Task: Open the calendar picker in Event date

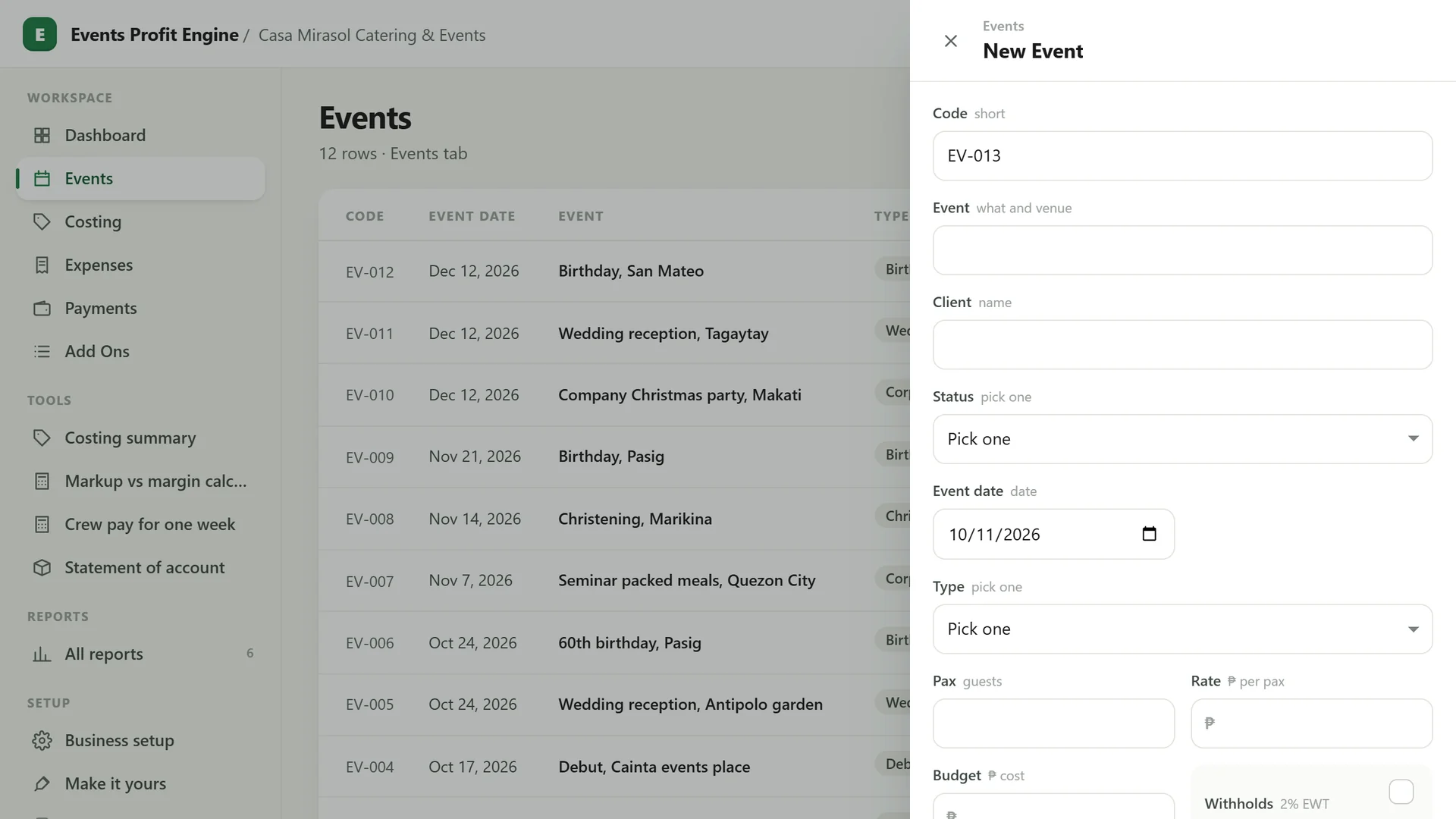Action: 1149,534
